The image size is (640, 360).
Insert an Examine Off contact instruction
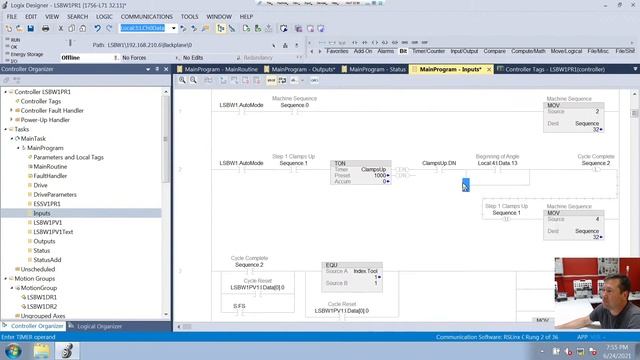click(x=365, y=42)
